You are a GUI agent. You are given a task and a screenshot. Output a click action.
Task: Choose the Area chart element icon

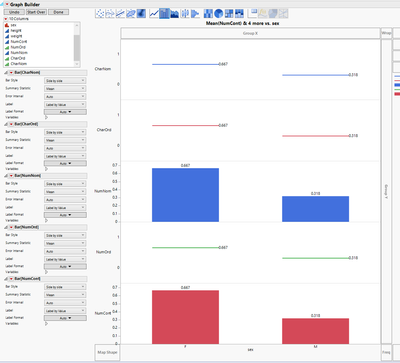click(174, 14)
